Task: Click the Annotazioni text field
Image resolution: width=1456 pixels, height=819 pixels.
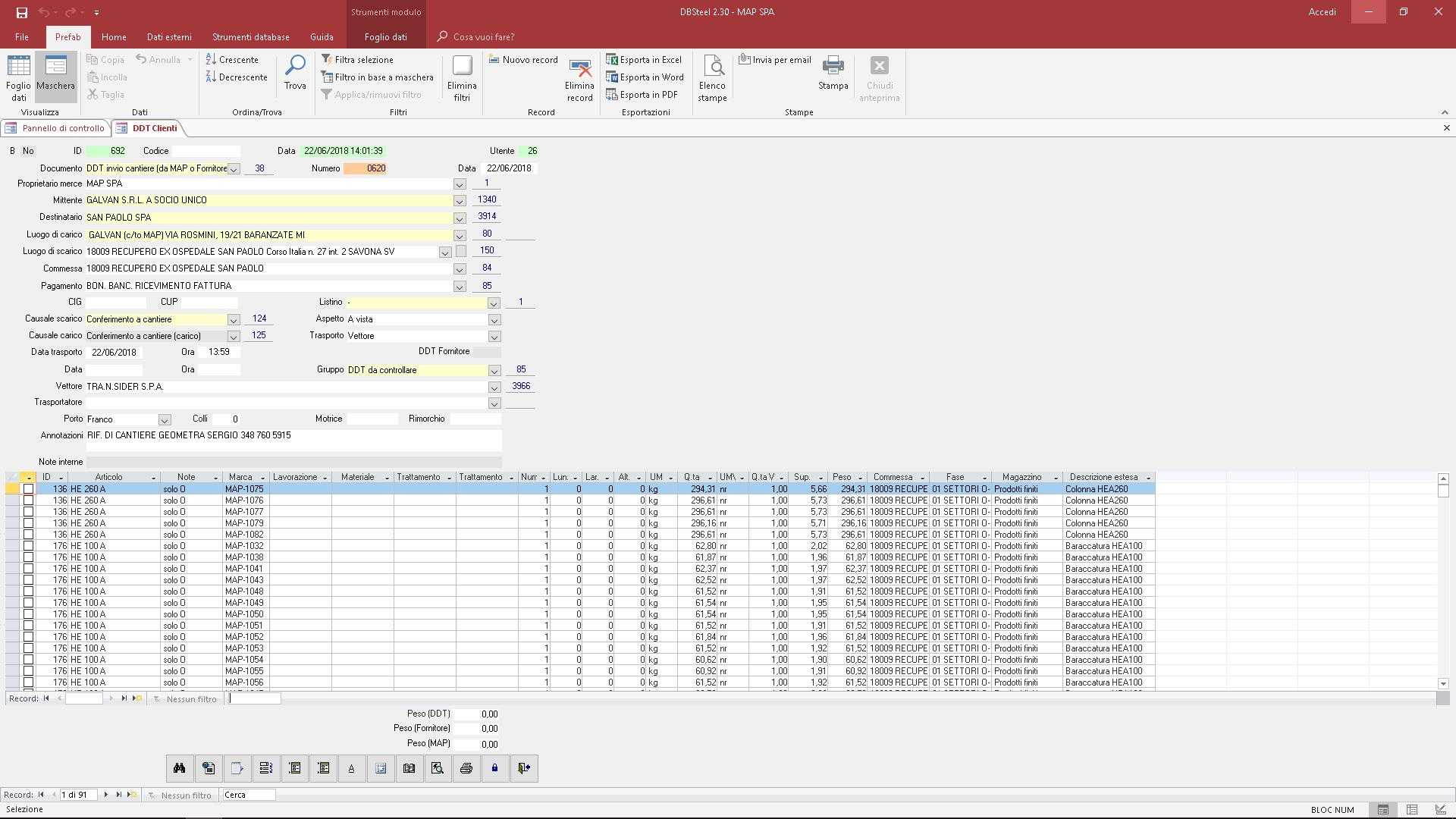Action: 293,441
